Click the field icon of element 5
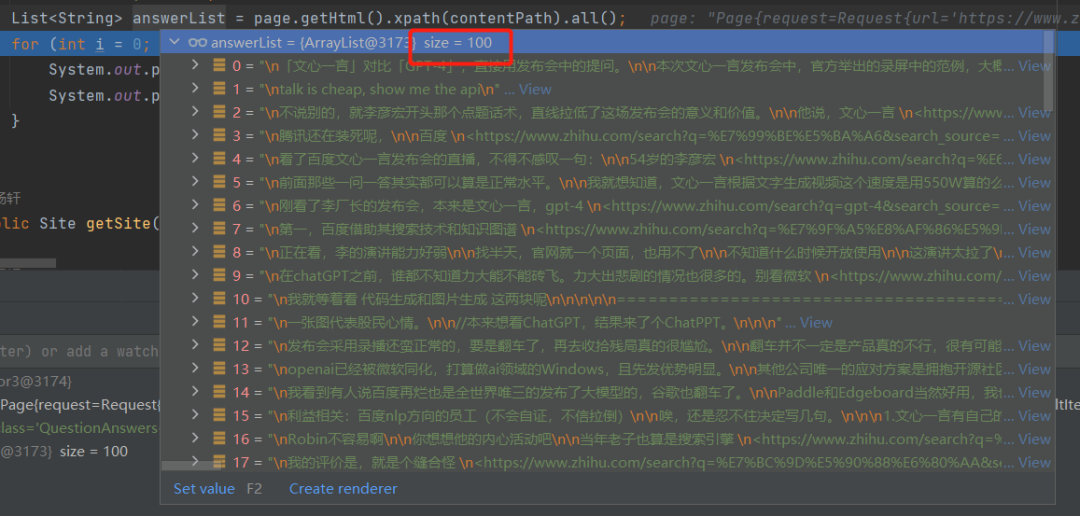Image resolution: width=1080 pixels, height=516 pixels. click(x=219, y=183)
